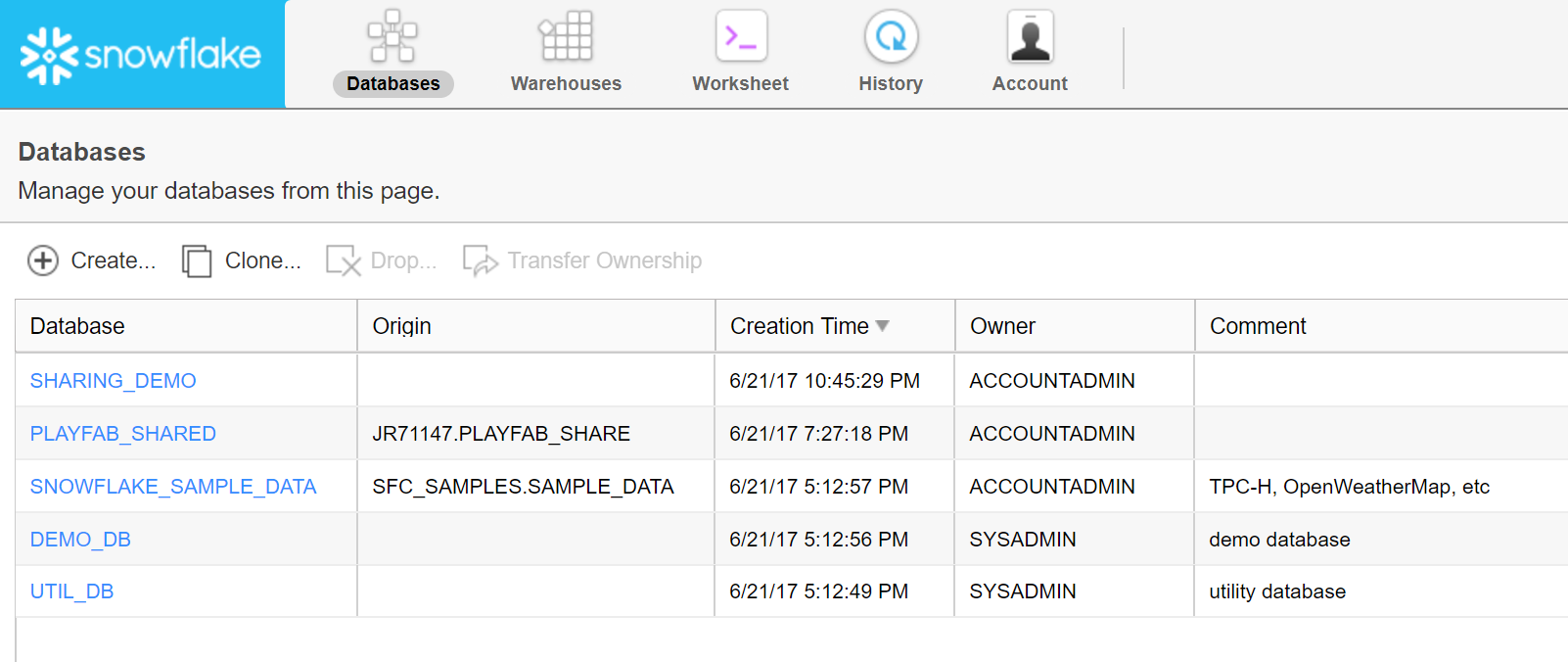Select the DEMO_DB row owner cell

point(1075,540)
